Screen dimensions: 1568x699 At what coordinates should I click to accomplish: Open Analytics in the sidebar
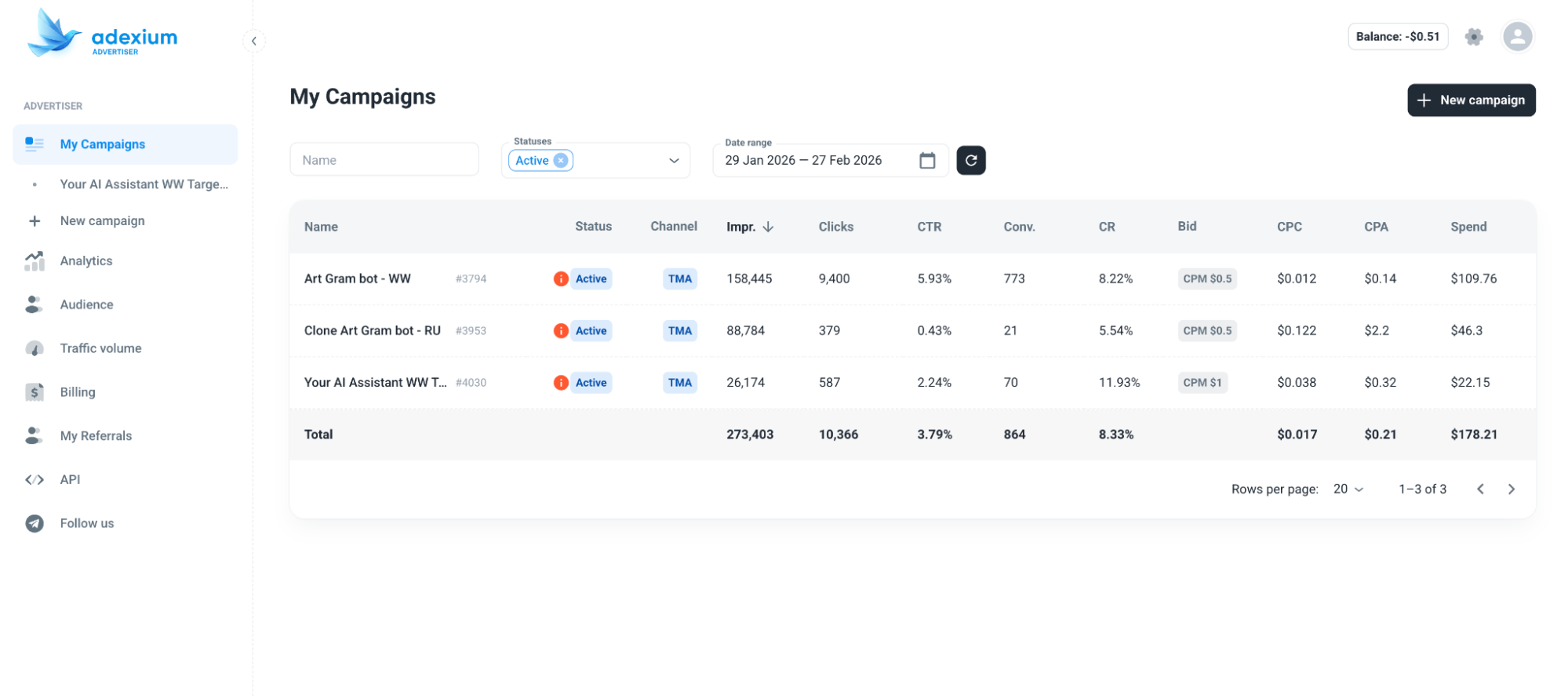click(x=86, y=261)
